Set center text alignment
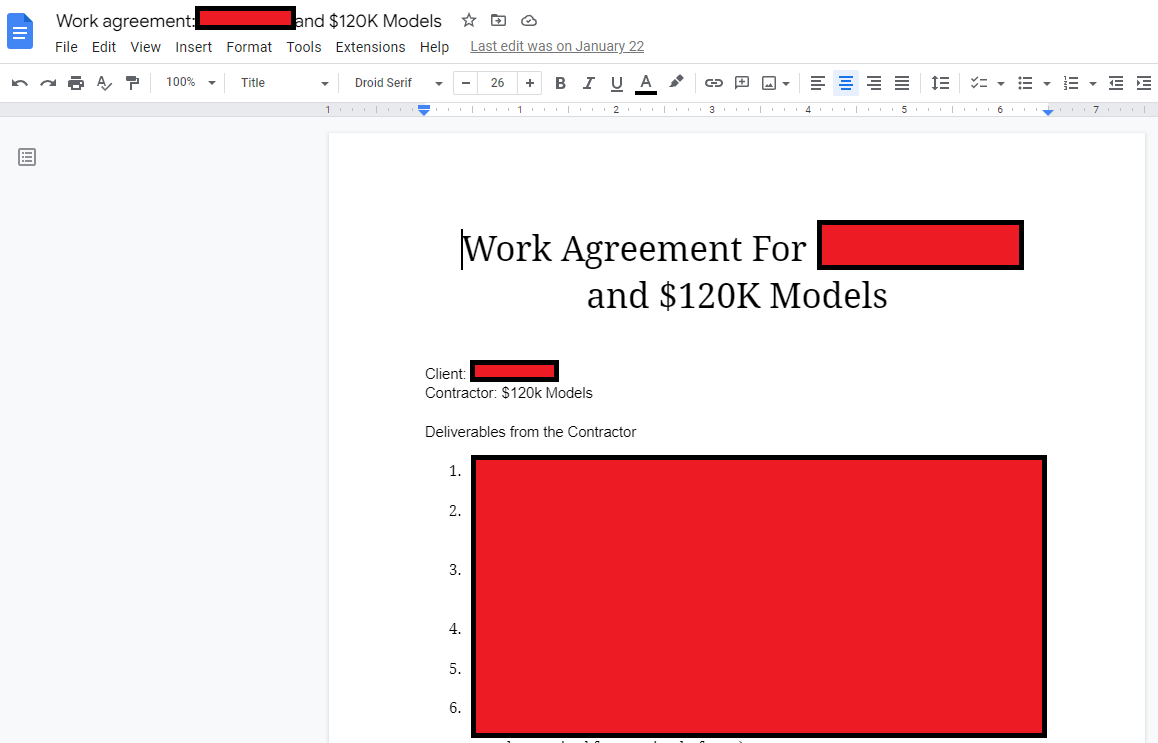This screenshot has height=743, width=1158. click(846, 83)
